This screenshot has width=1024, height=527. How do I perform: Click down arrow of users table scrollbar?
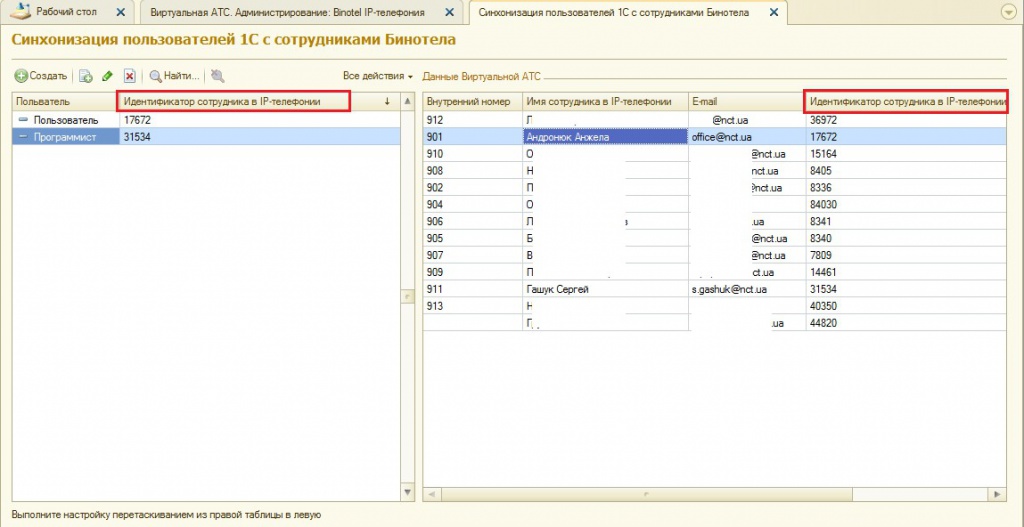click(x=407, y=492)
